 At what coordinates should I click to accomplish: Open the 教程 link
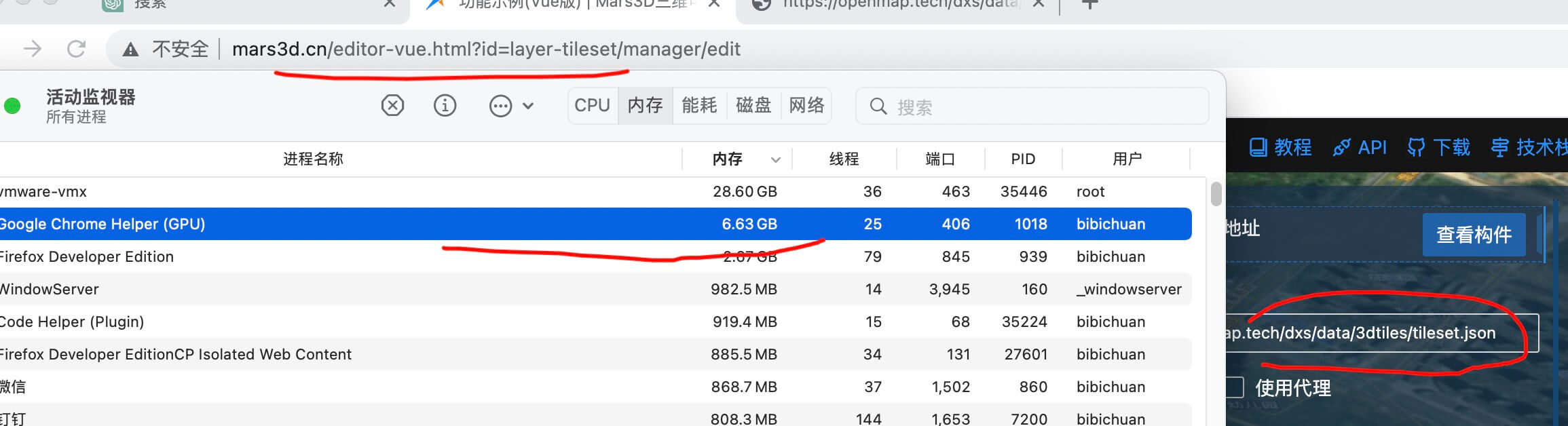[x=1280, y=147]
